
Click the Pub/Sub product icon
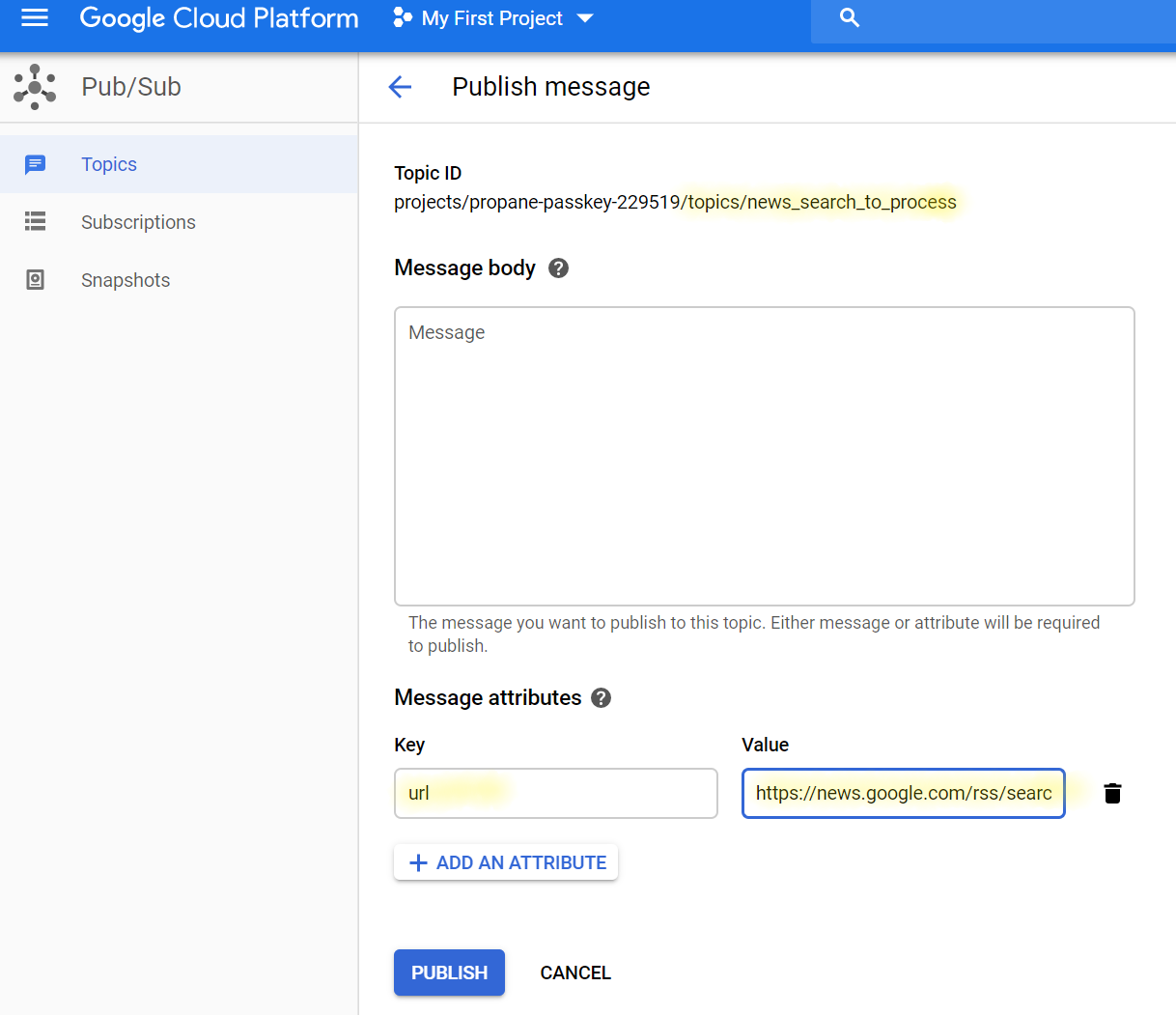[35, 87]
